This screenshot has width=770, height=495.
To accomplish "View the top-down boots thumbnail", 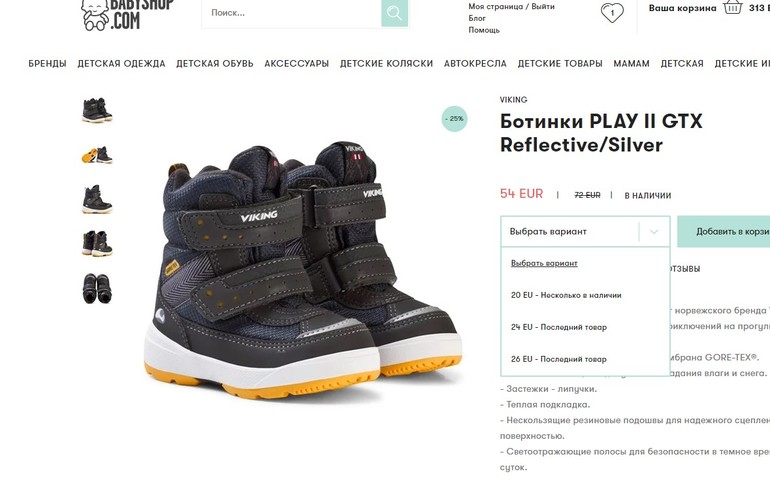I will [97, 288].
